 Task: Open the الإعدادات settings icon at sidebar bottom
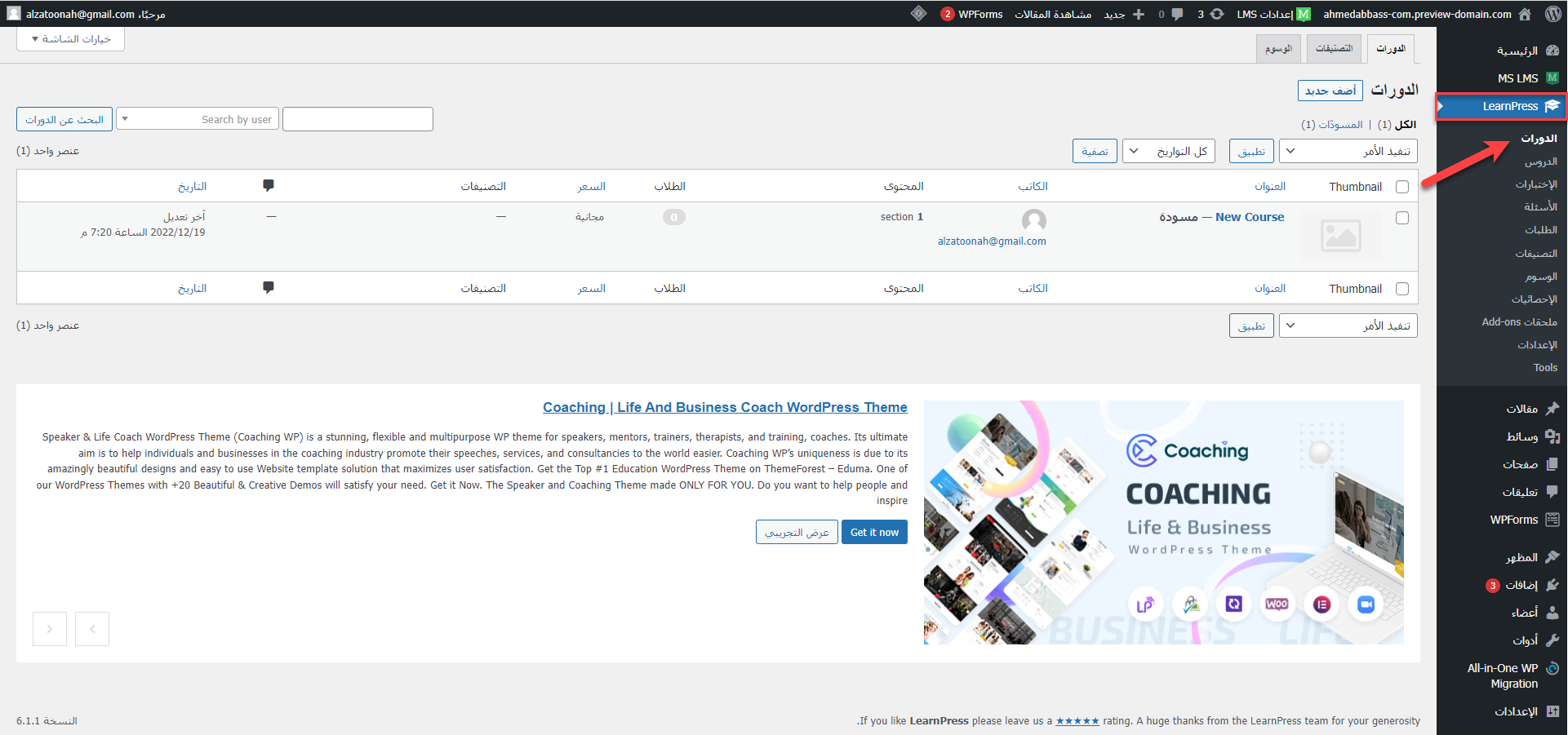(1552, 711)
